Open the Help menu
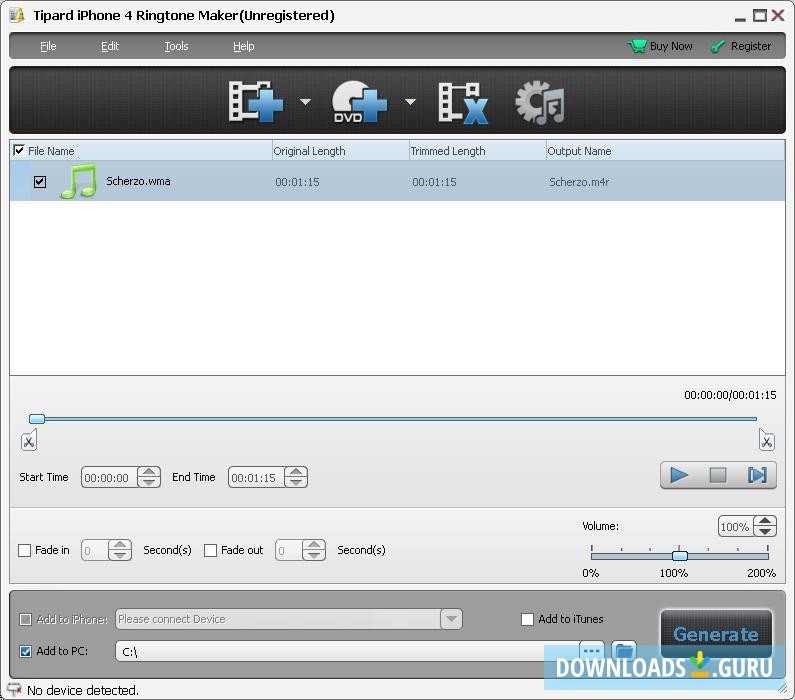 pyautogui.click(x=243, y=46)
